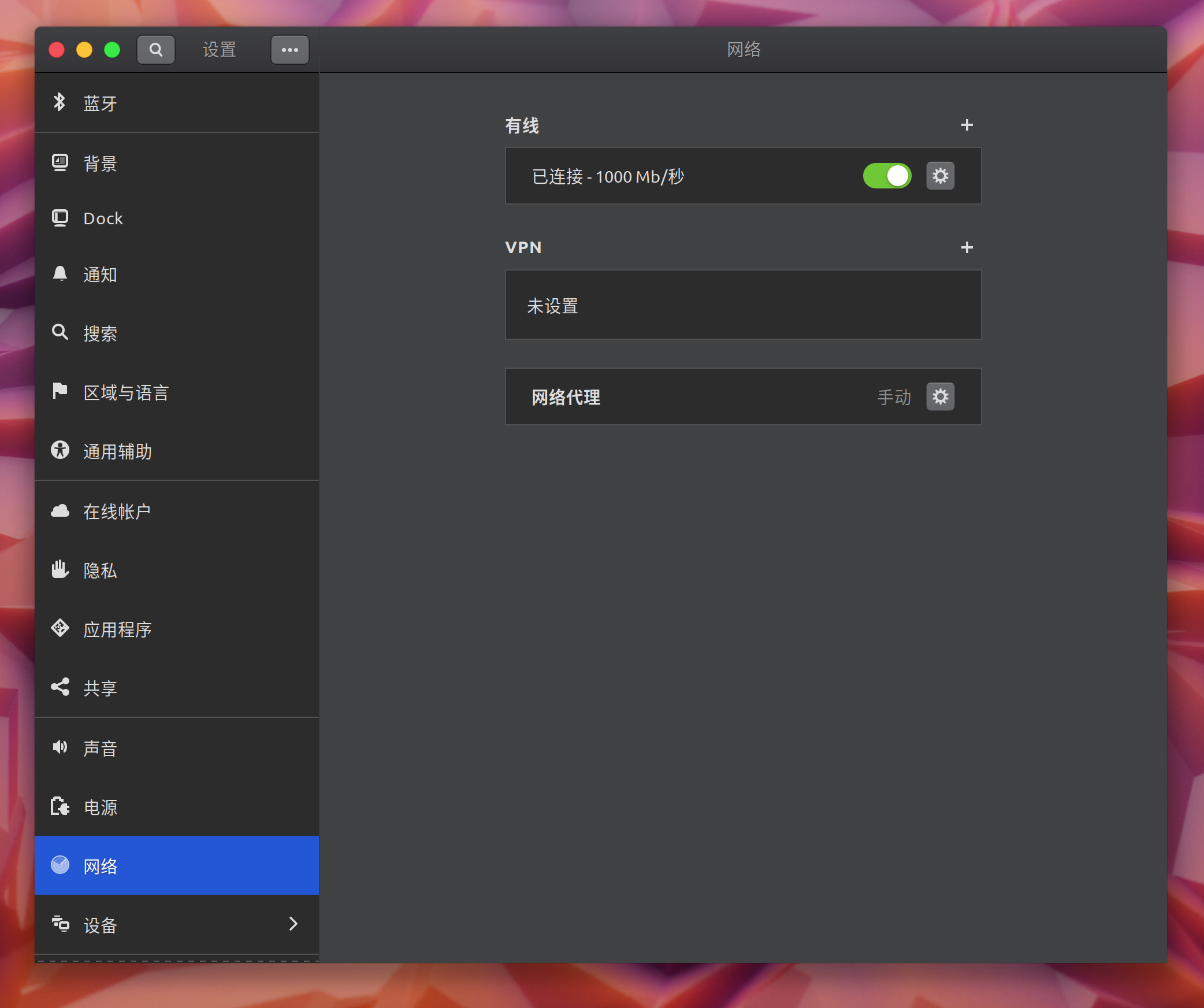1204x1008 pixels.
Task: Open the three-dots menu button
Action: pos(289,50)
